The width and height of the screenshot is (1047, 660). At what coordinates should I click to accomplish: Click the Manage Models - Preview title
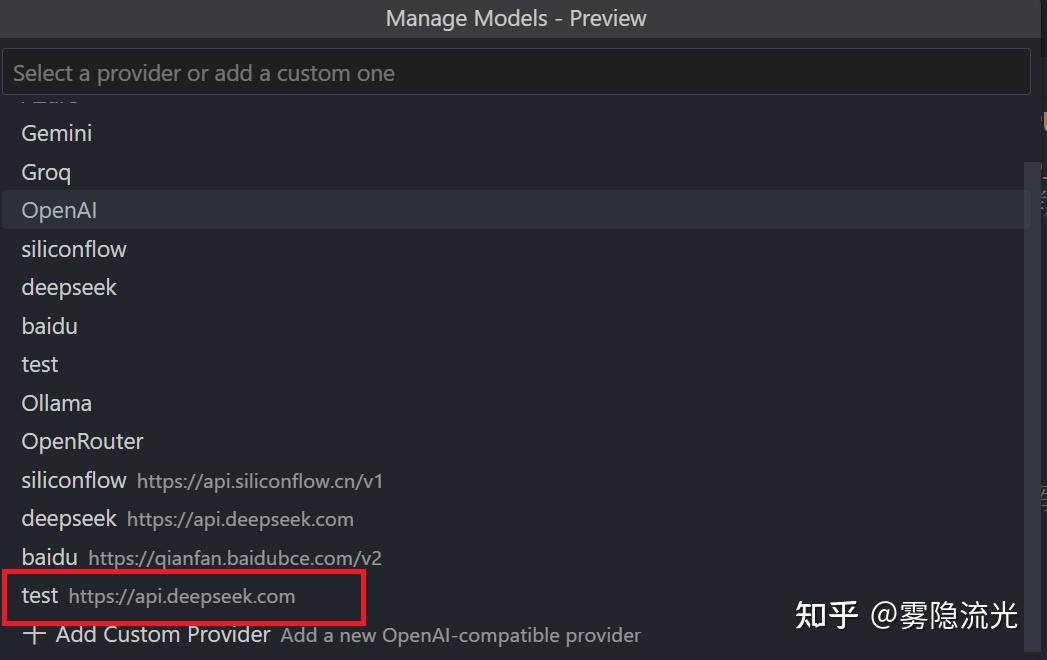(516, 18)
